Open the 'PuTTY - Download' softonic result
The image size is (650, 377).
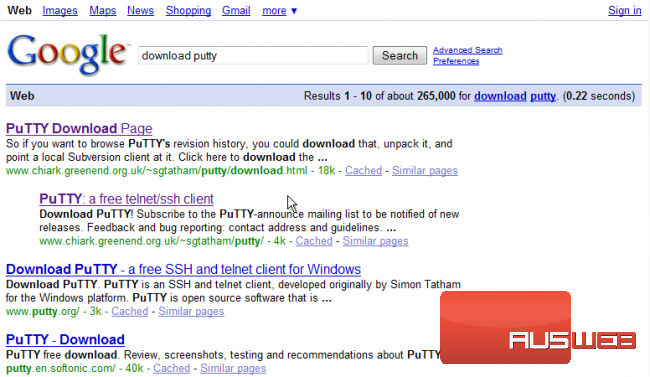65,340
